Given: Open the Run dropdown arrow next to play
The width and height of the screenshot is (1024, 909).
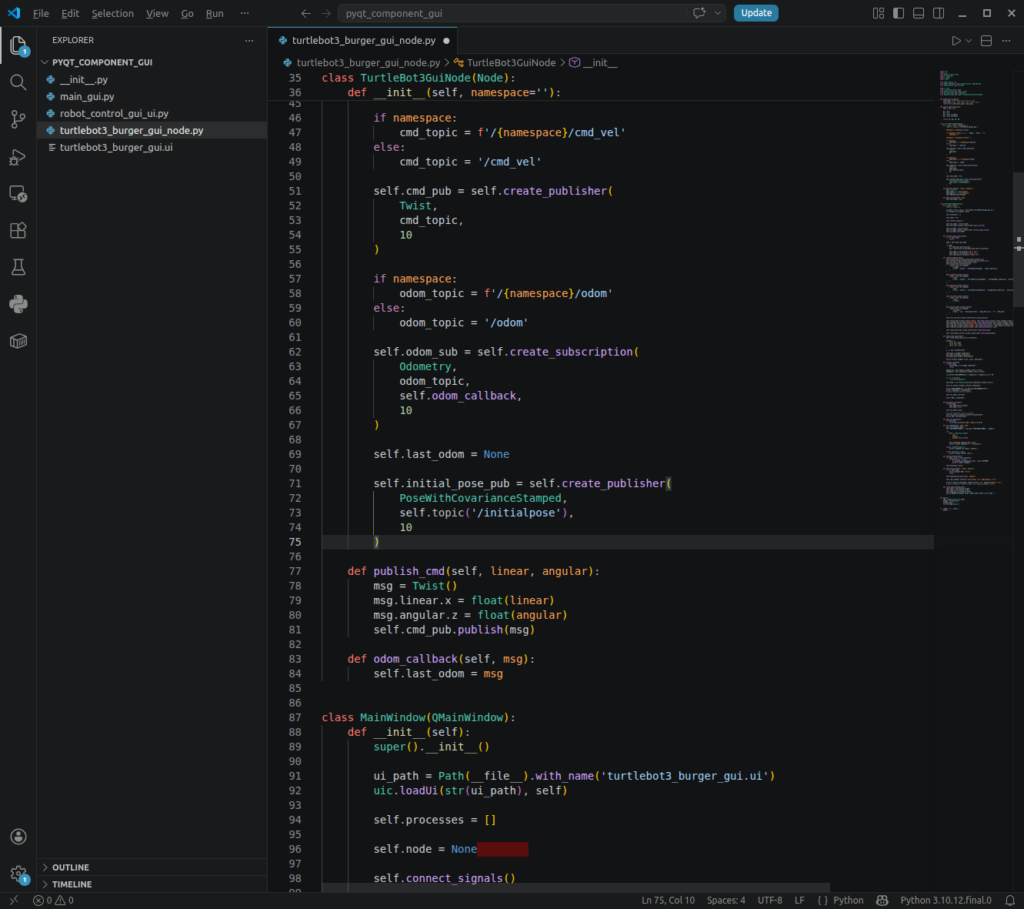Looking at the screenshot, I should [968, 40].
